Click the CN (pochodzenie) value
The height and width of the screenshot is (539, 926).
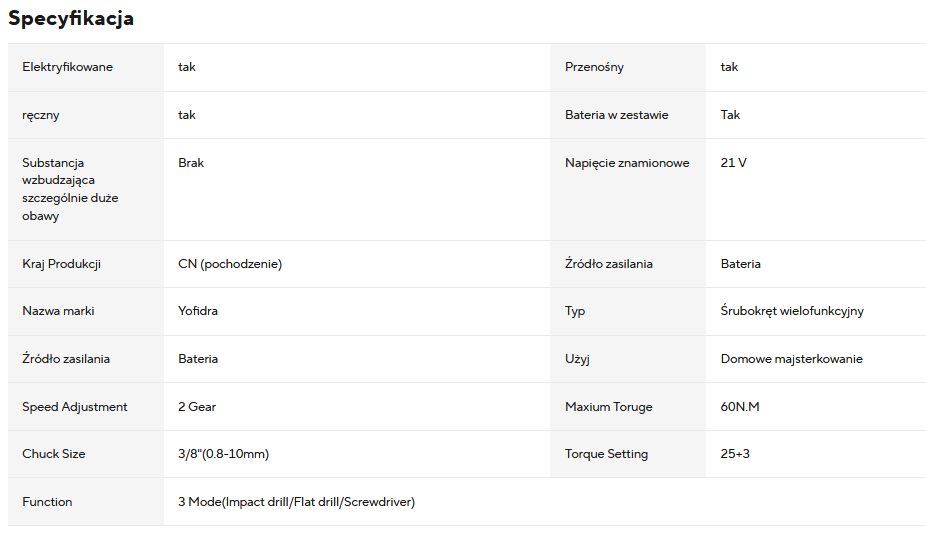(x=230, y=264)
